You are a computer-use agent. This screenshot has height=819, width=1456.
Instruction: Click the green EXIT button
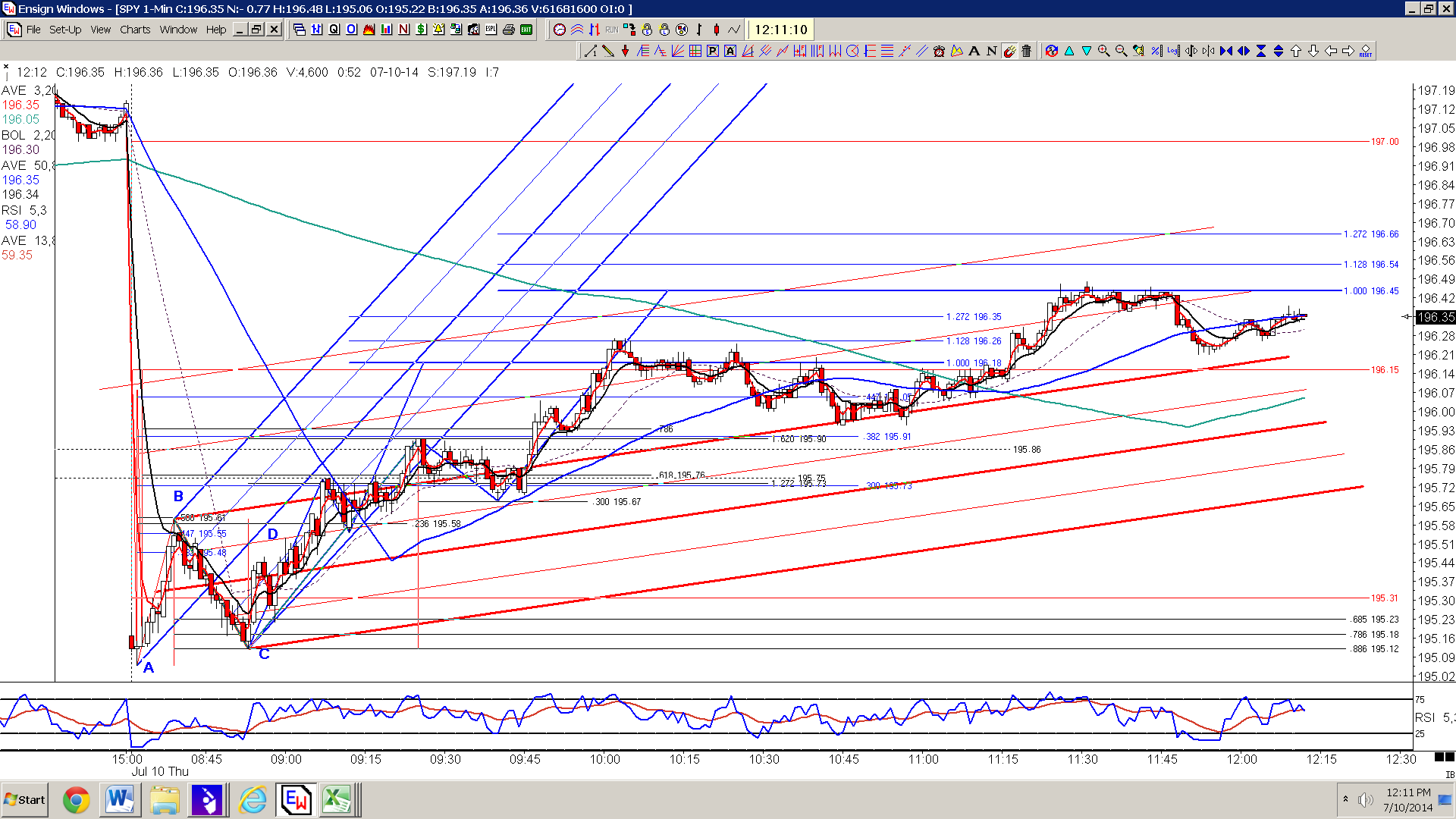pyautogui.click(x=526, y=30)
